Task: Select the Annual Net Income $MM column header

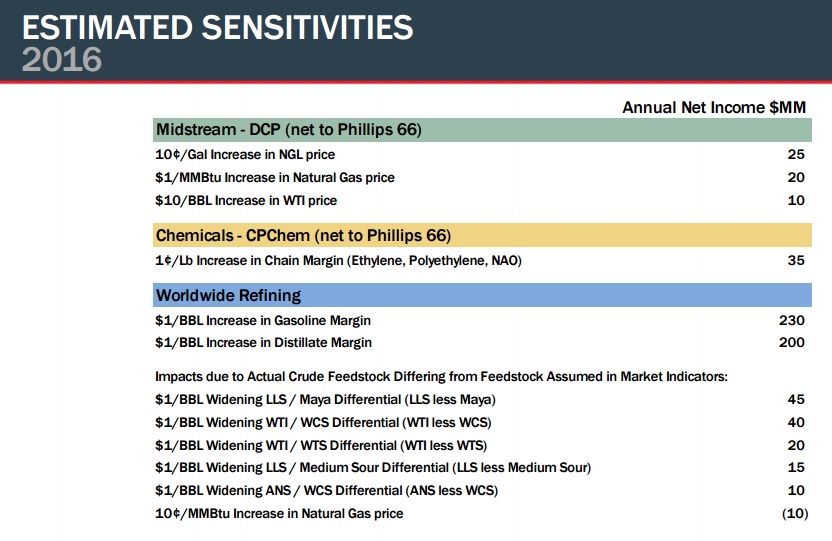Action: (714, 107)
